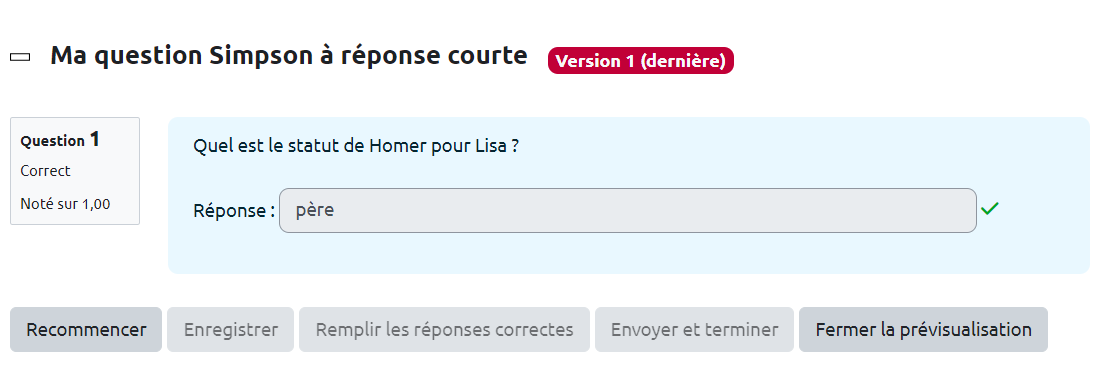Screen dimensions: 1107x376
Task: Select Remplir les réponses correctes button
Action: coord(444,329)
